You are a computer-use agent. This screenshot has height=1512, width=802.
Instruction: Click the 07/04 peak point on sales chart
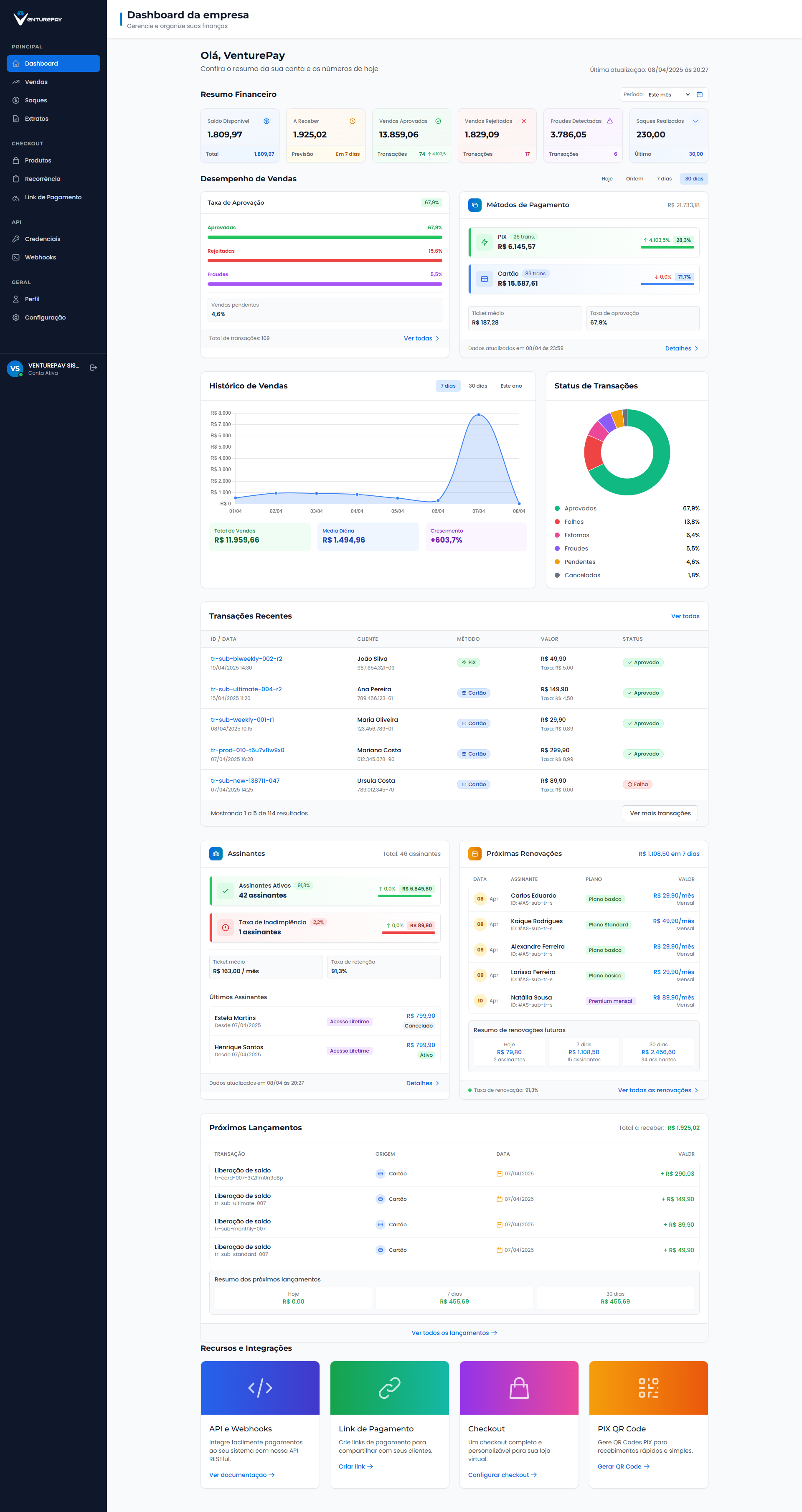(x=479, y=415)
